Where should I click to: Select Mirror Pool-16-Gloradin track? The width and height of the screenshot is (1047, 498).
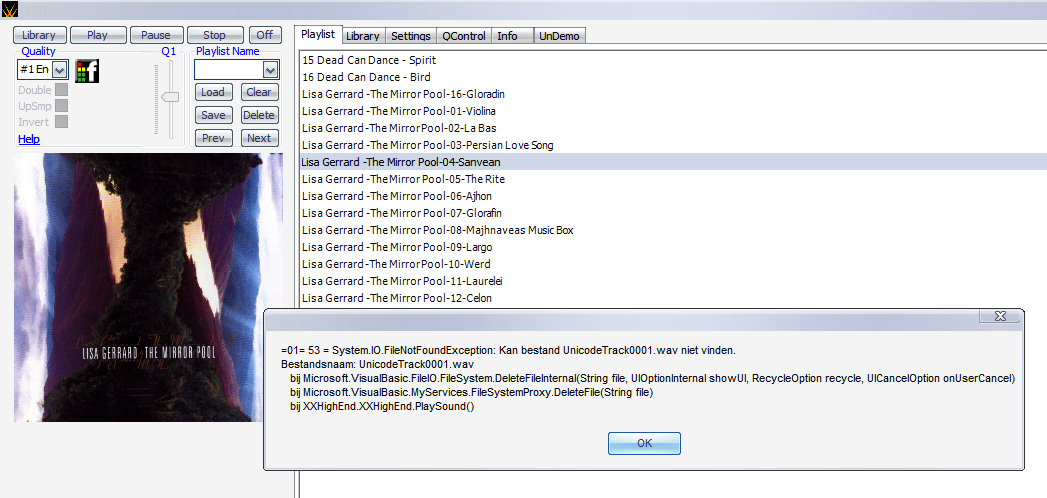[673, 94]
